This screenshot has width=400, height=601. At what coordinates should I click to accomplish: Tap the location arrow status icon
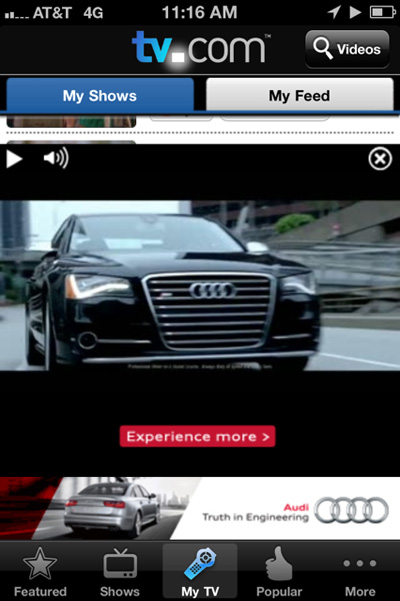click(334, 12)
